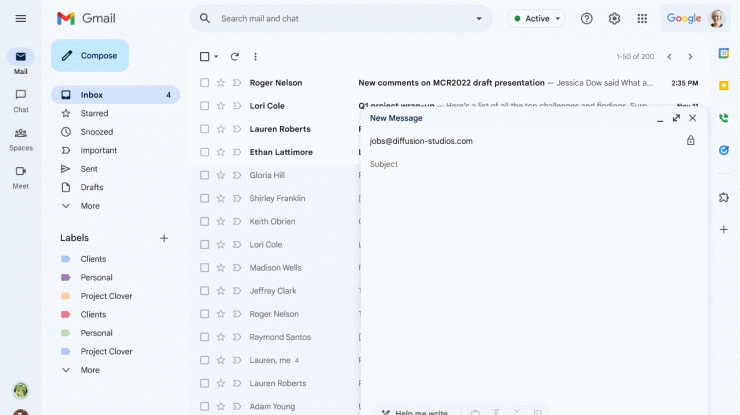Open Google Tasks side panel
This screenshot has height=415, width=740.
pos(723,150)
